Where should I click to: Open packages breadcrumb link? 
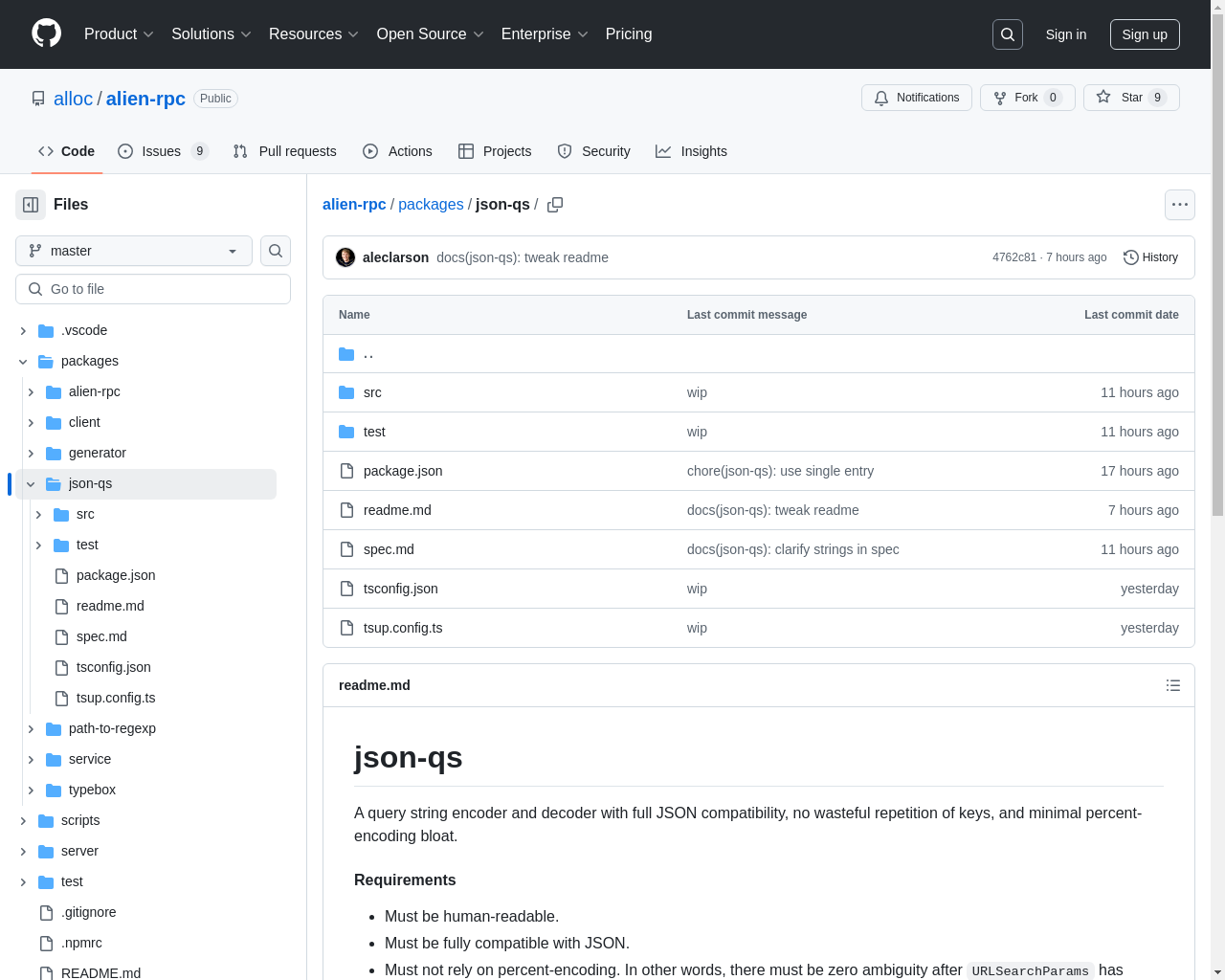[x=431, y=205]
